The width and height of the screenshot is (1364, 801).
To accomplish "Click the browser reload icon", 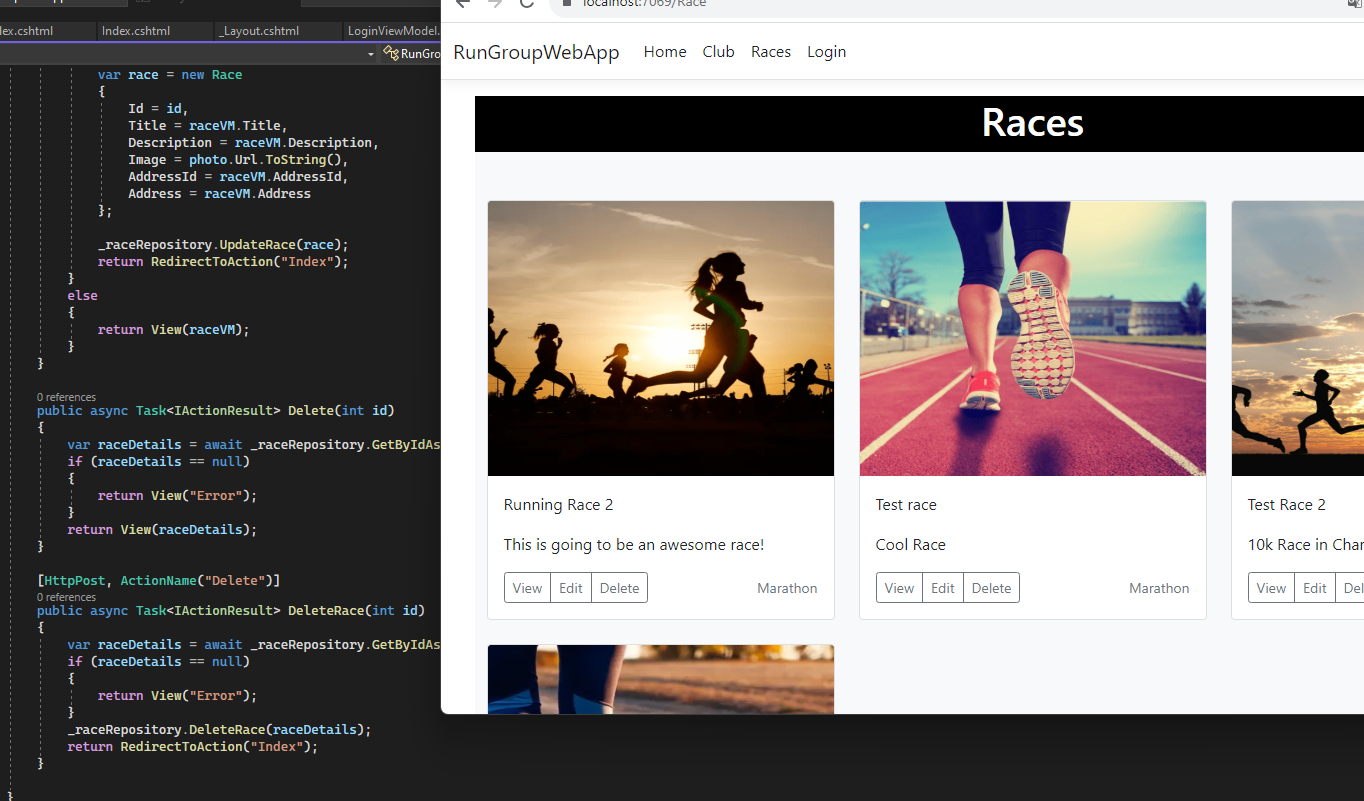I will 527,4.
